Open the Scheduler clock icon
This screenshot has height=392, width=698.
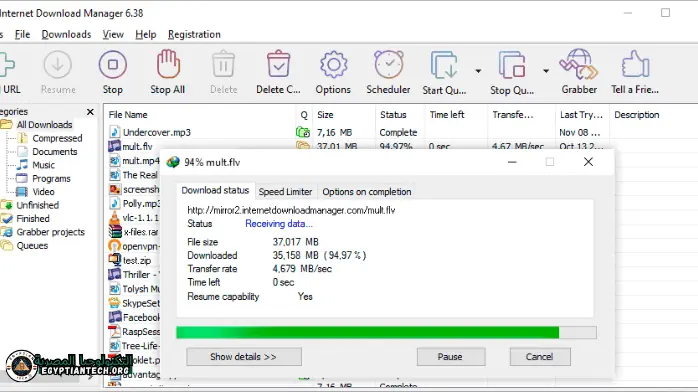pyautogui.click(x=388, y=65)
